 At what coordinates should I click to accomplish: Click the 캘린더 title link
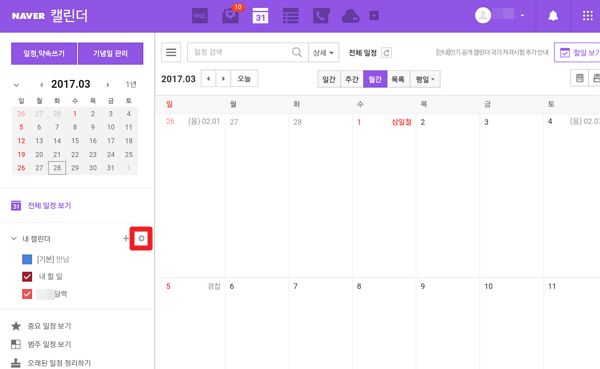tap(69, 16)
